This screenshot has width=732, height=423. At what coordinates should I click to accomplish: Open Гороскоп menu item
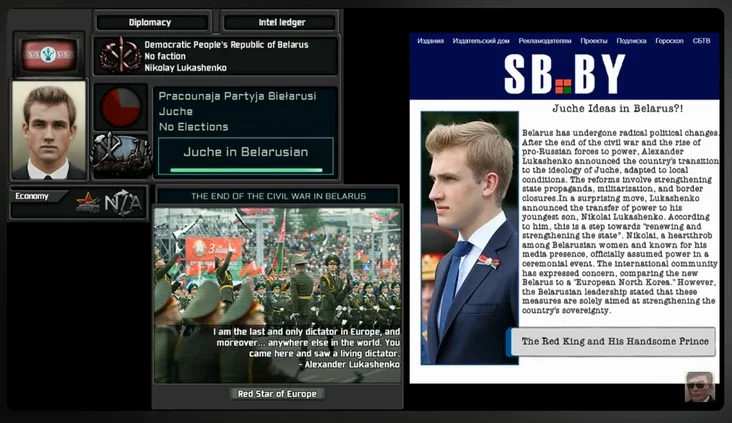[x=669, y=41]
